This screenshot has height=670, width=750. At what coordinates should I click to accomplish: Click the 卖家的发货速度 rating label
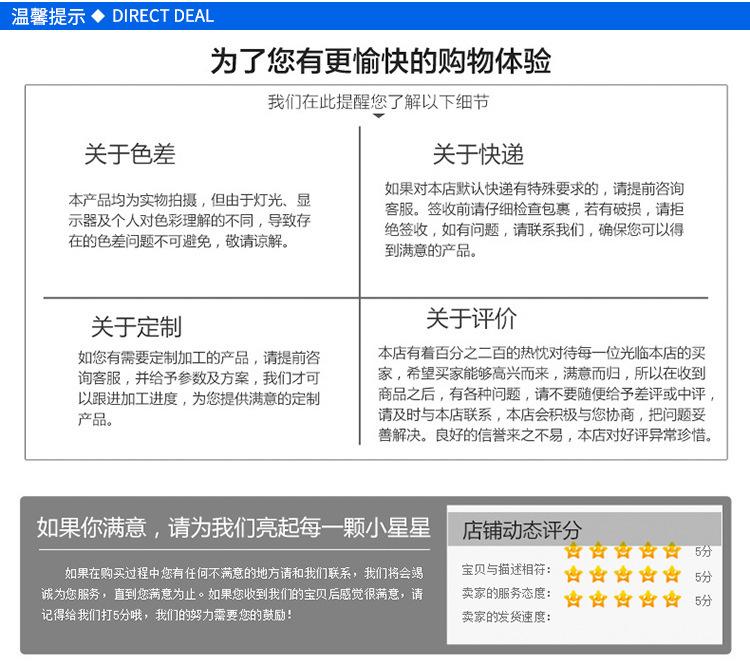pos(506,617)
